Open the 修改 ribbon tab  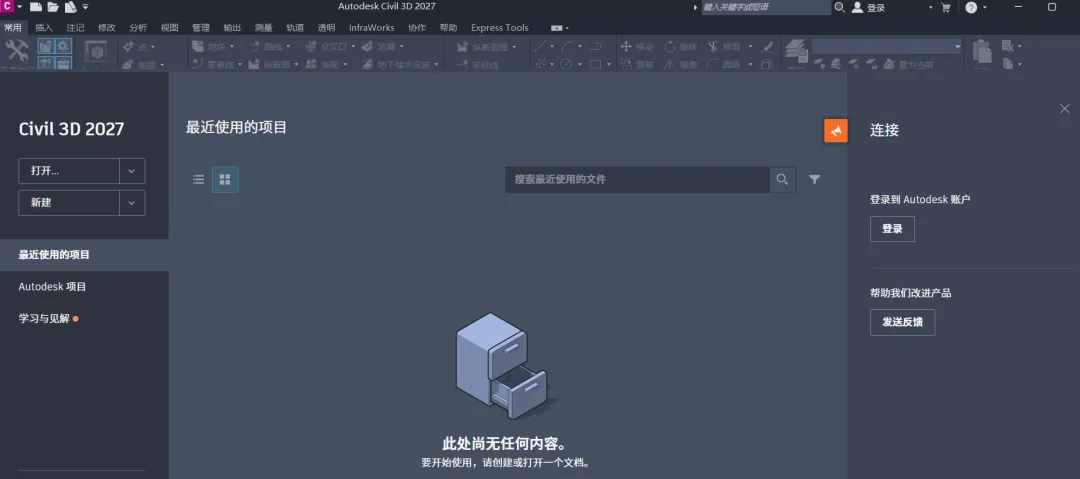[107, 28]
